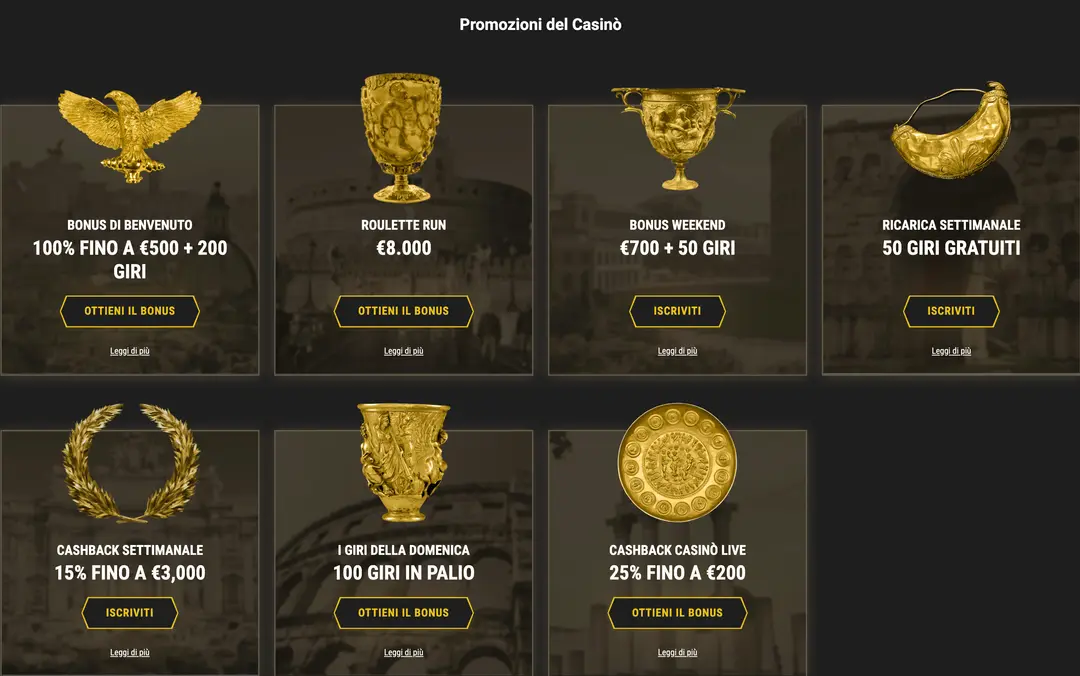Open Leggi di più under Cashback Settimanale
1080x676 pixels.
(129, 653)
